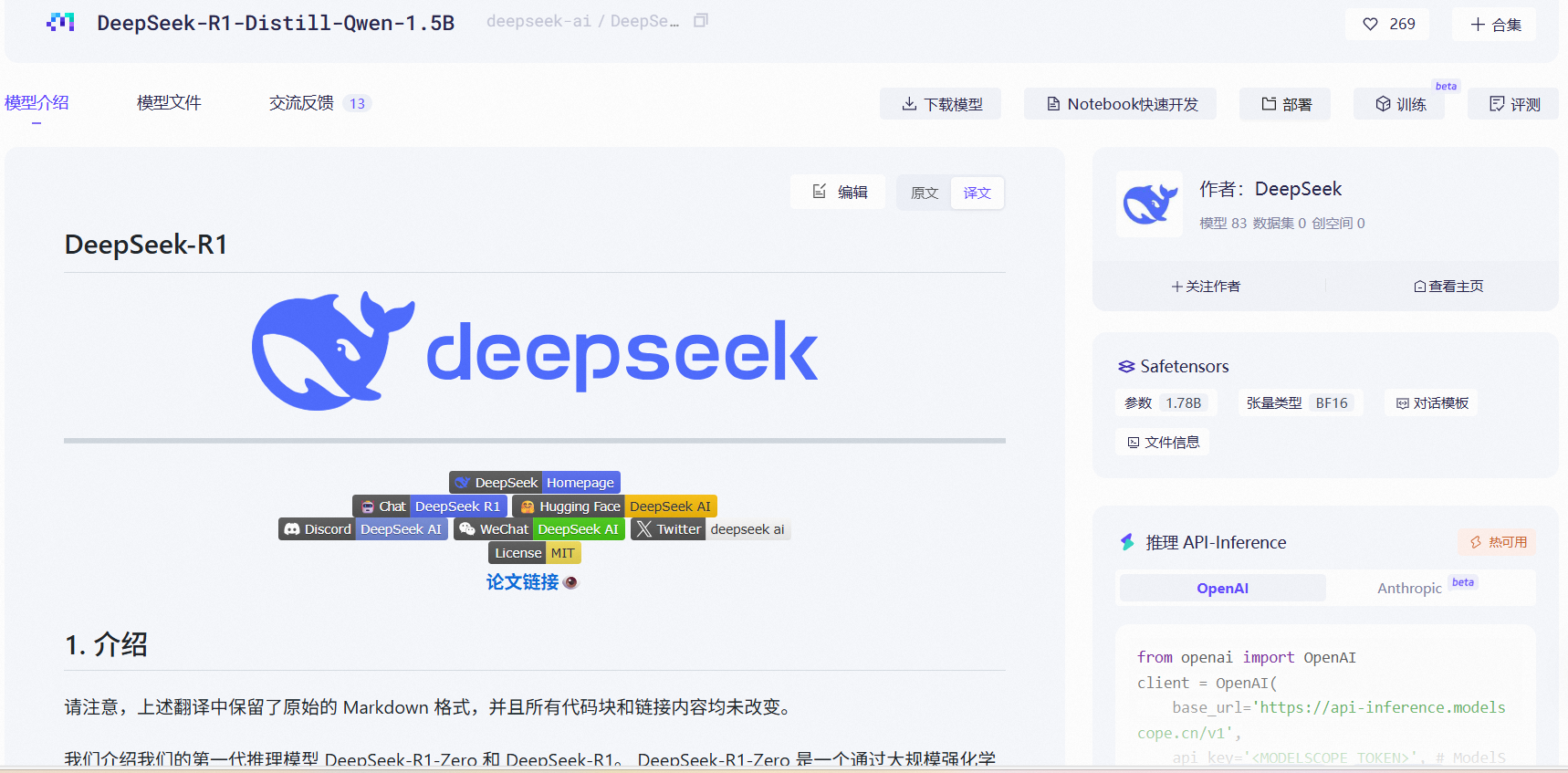Open the 模型文件 tab
Image resolution: width=1568 pixels, height=773 pixels.
(169, 103)
